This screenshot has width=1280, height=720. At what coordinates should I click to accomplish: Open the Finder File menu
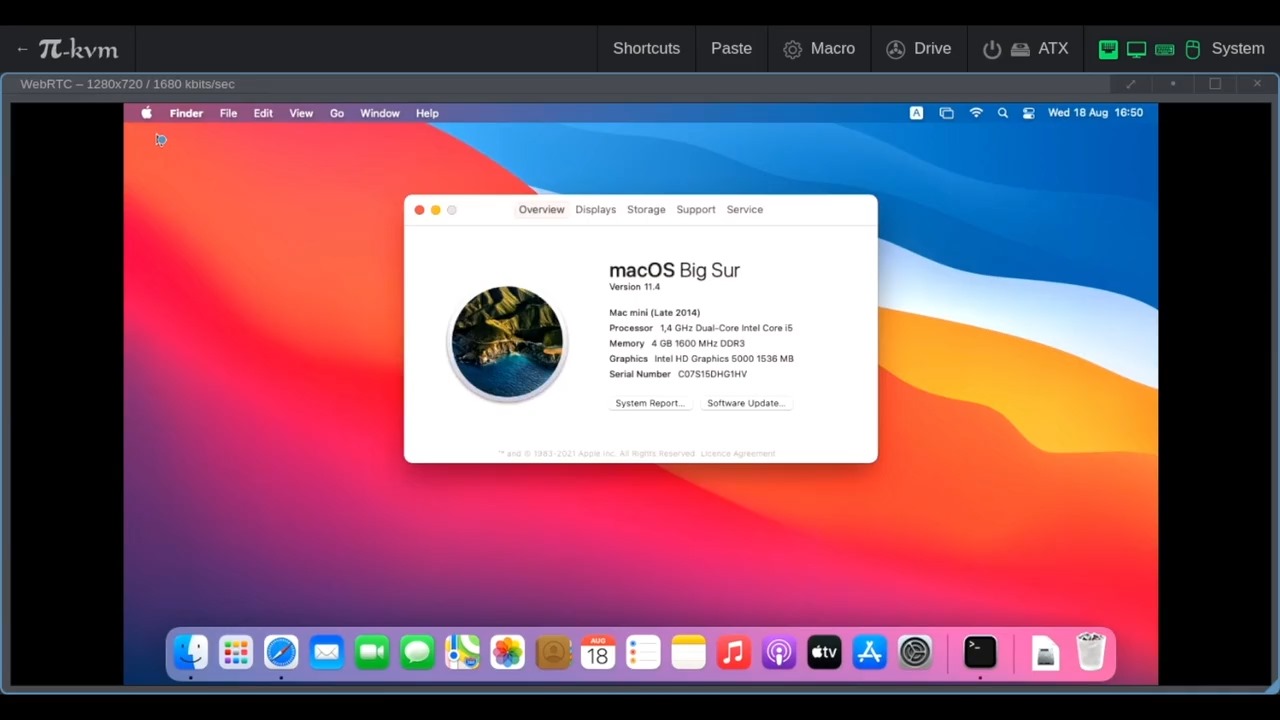pos(228,113)
